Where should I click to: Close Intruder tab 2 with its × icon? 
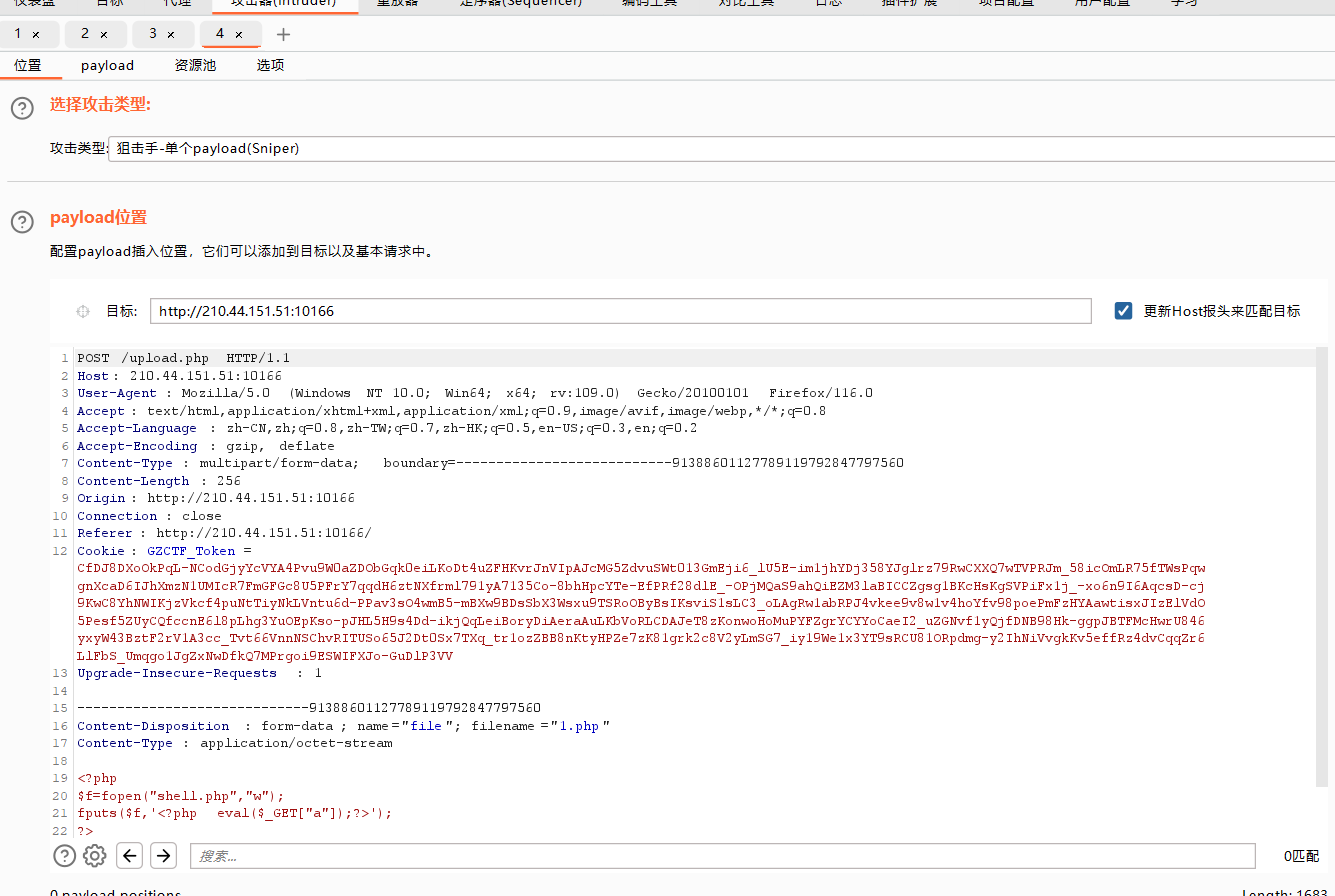click(104, 34)
